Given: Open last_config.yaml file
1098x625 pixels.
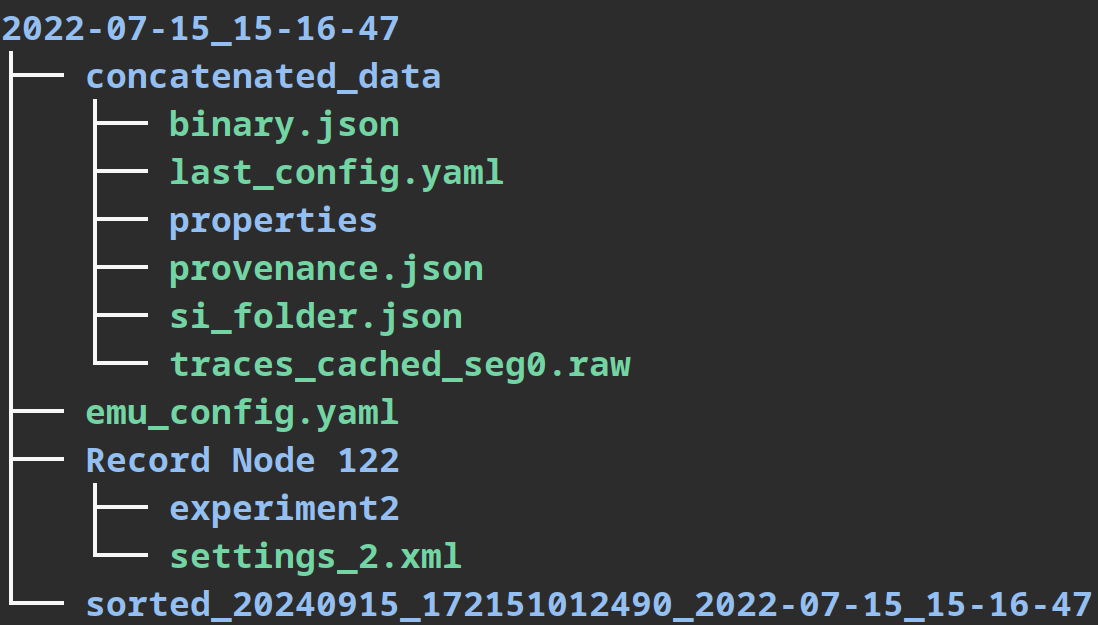Looking at the screenshot, I should click(337, 173).
